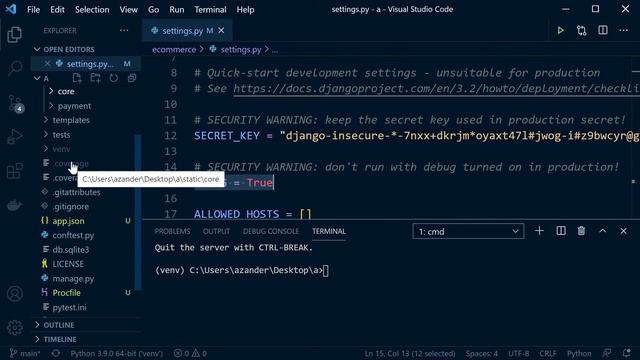Create a new file in folder A

click(x=77, y=78)
